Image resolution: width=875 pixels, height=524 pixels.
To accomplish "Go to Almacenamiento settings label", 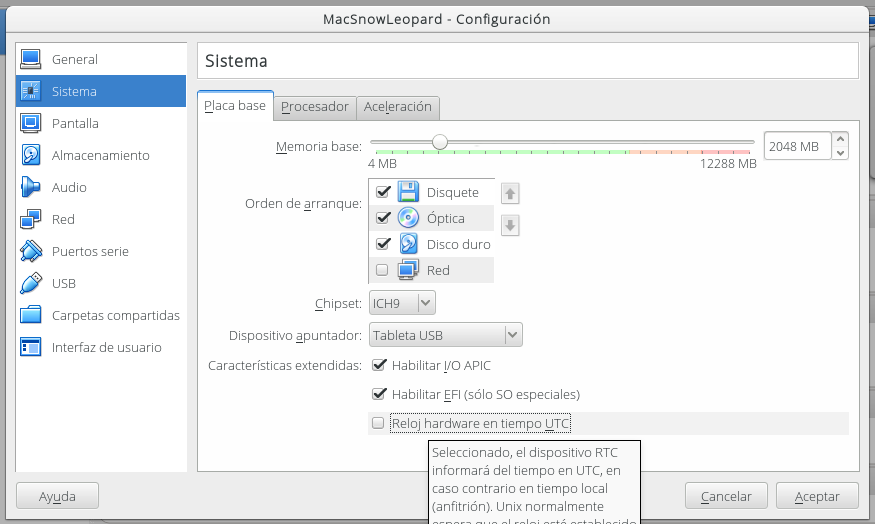I will (100, 155).
